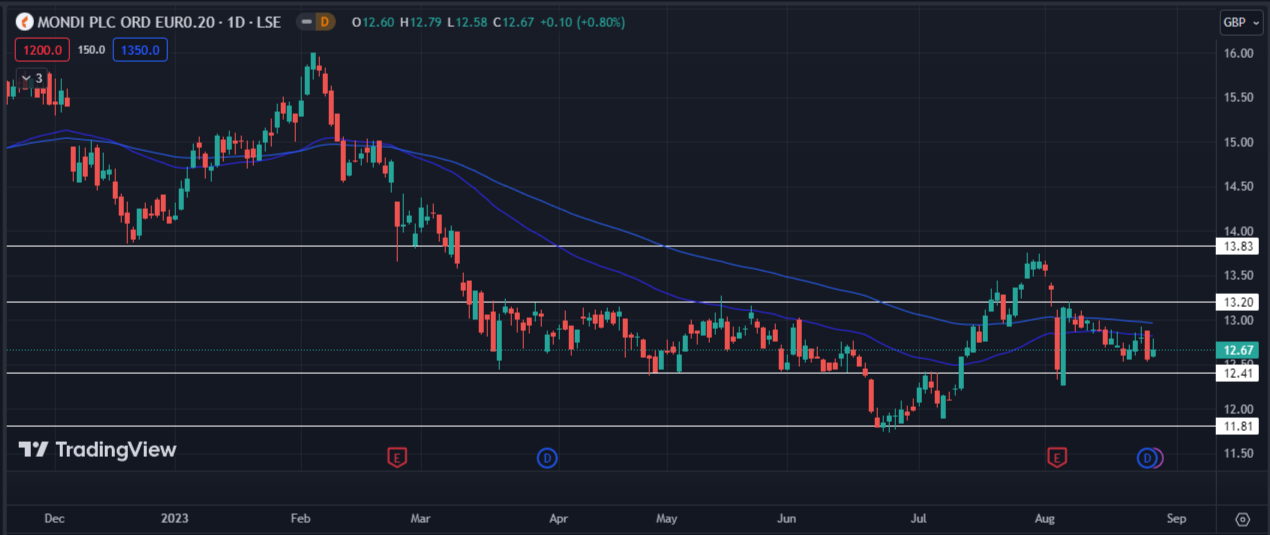Click the close value C12.67
This screenshot has width=1270, height=535.
[512, 21]
